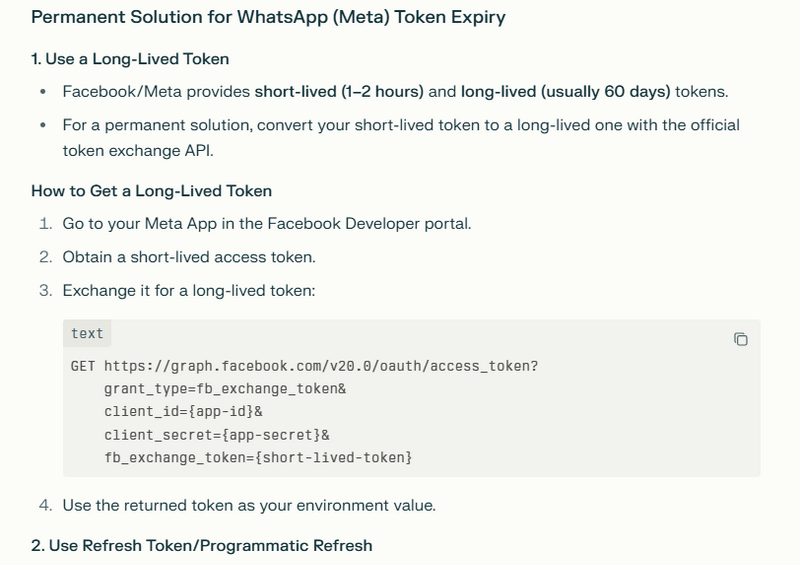Copy the code block contents

(741, 339)
